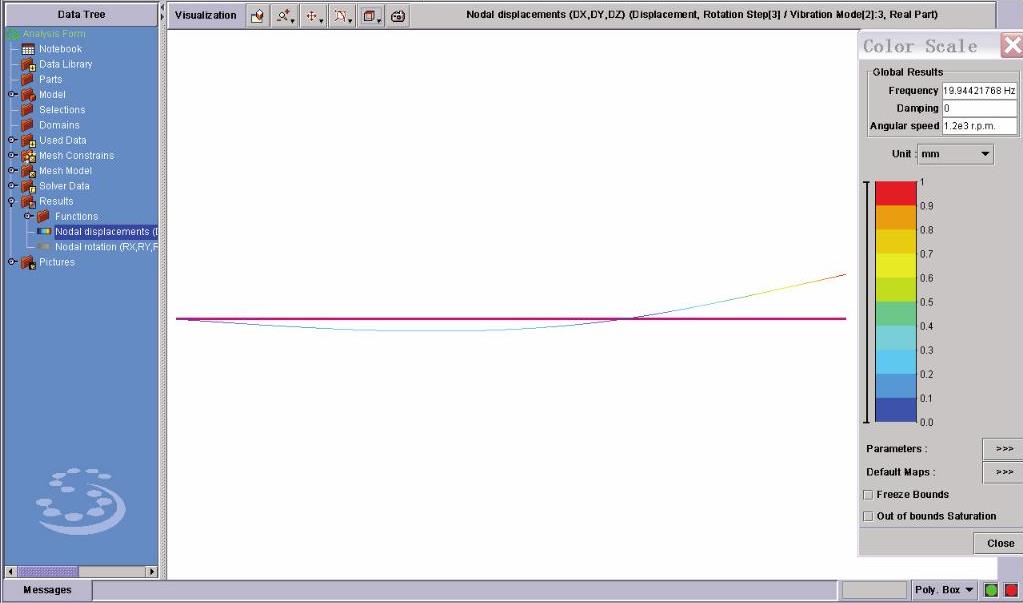Click the Parameters >>> button
This screenshot has width=1023, height=603.
(1003, 449)
